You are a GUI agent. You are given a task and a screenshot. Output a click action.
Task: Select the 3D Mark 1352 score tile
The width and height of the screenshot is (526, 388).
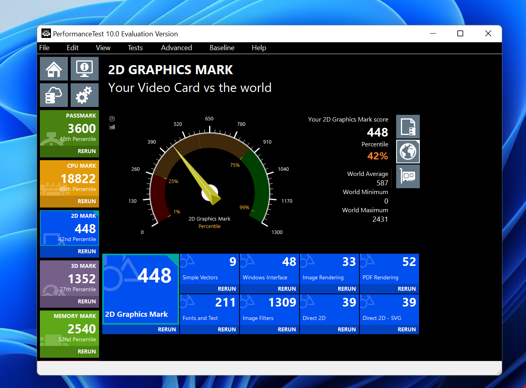pos(69,278)
